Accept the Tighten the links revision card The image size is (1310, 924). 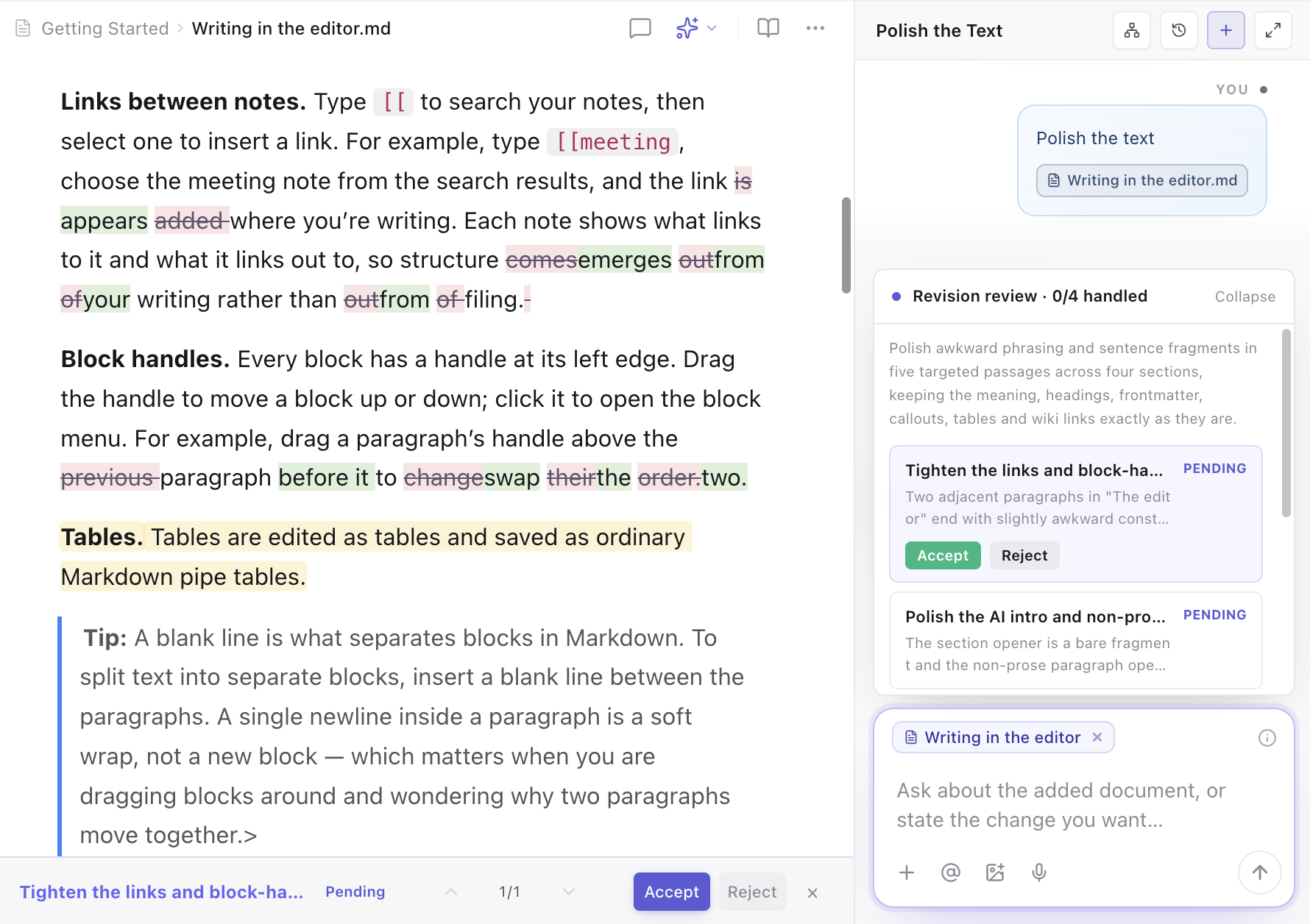point(943,555)
